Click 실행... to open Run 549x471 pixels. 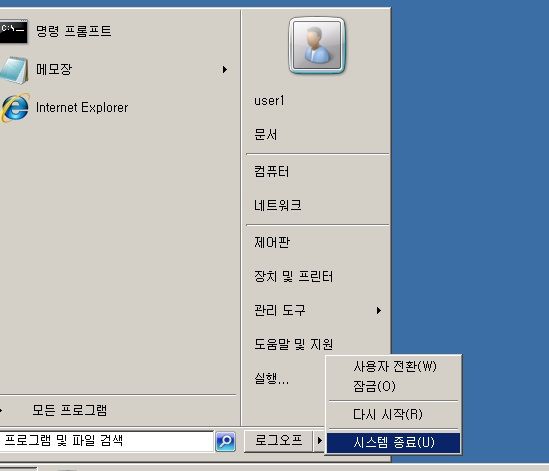coord(272,378)
